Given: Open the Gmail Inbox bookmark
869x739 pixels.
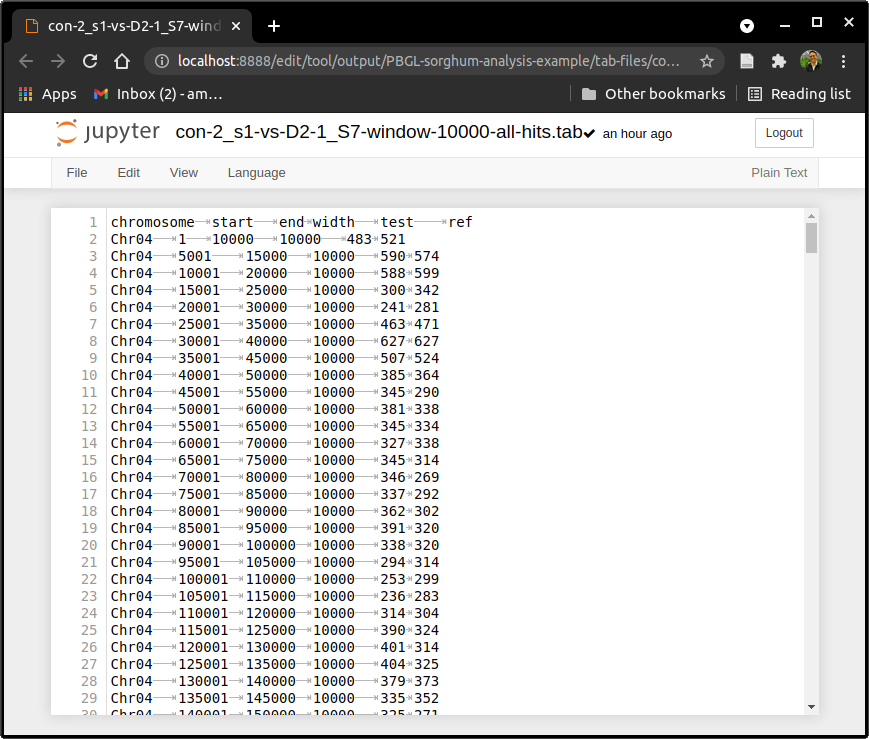Looking at the screenshot, I should (158, 94).
